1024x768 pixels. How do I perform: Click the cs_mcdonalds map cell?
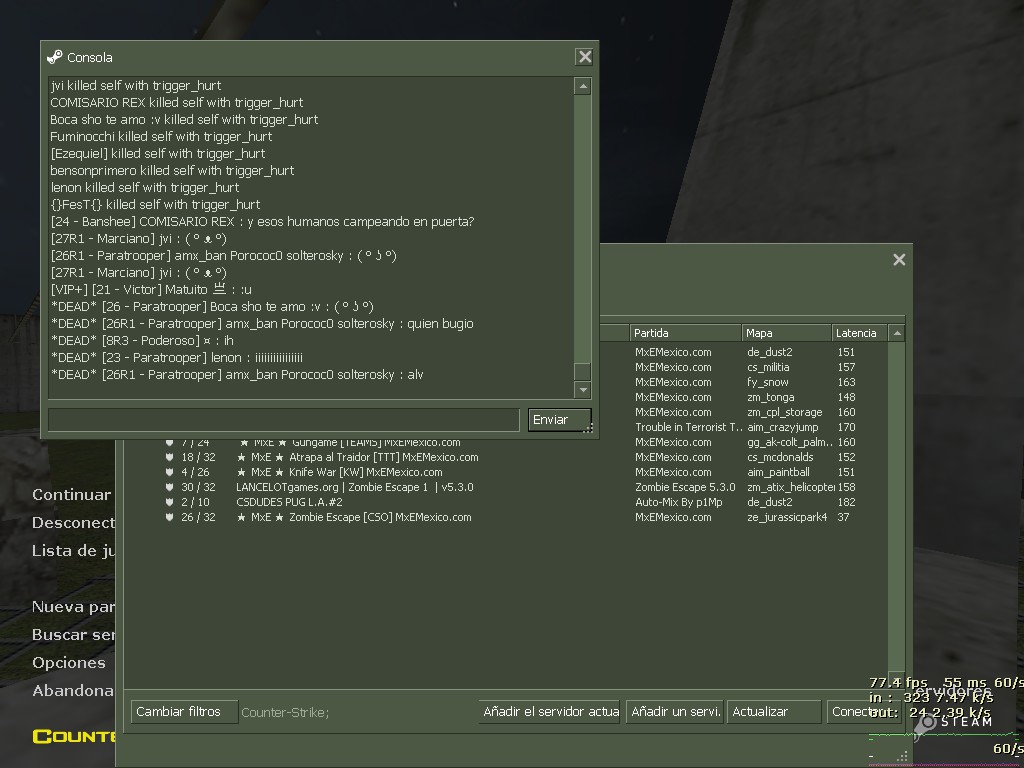[780, 457]
